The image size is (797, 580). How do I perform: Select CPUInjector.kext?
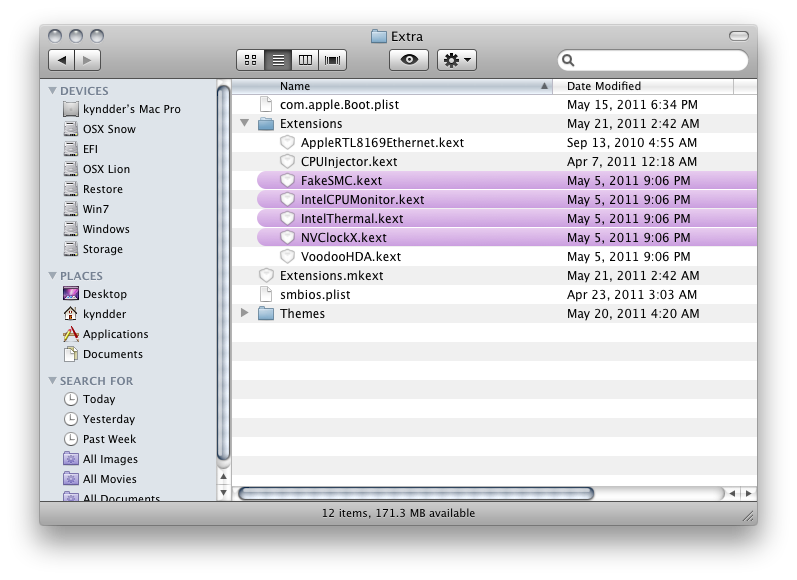pos(349,162)
